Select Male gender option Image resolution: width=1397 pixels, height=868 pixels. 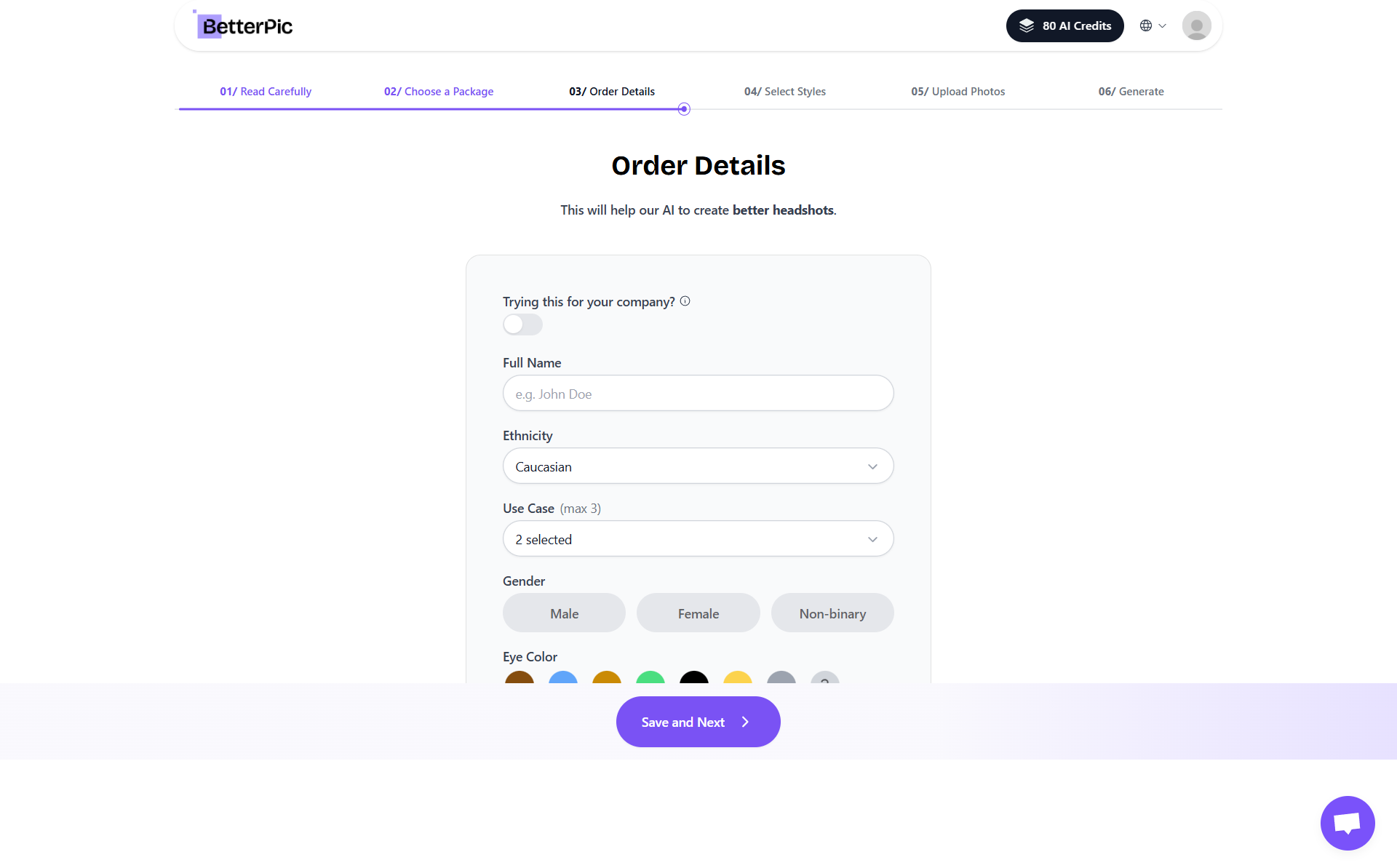coord(564,613)
